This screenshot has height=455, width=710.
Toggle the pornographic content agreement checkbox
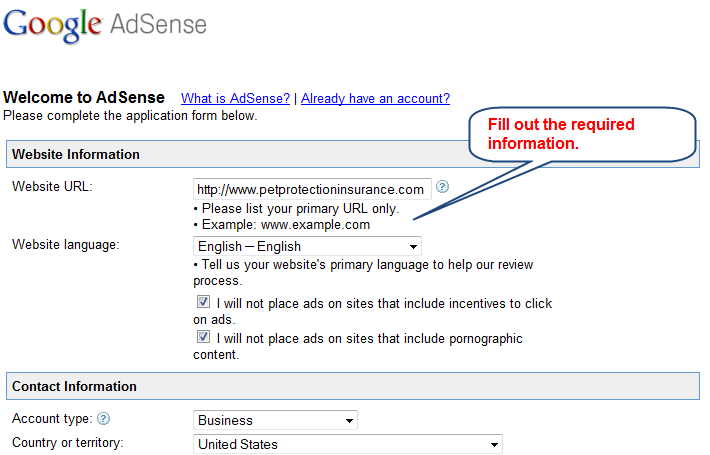pos(203,337)
